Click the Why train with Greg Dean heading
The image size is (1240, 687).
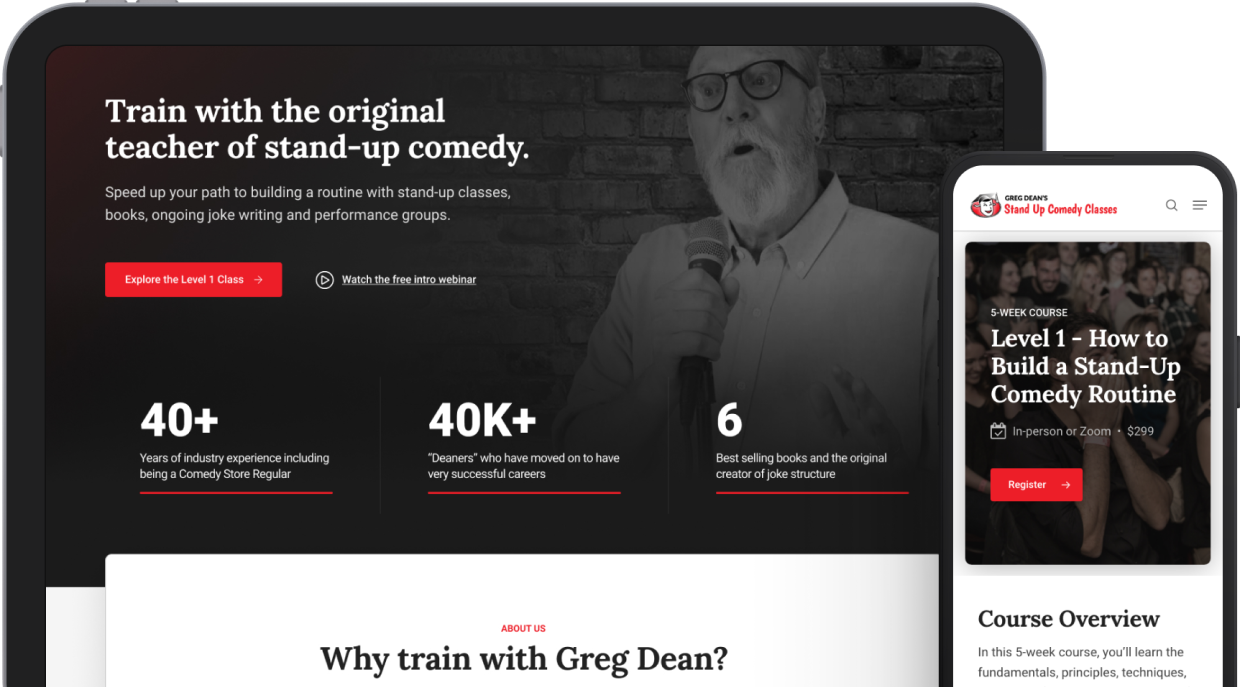coord(523,659)
